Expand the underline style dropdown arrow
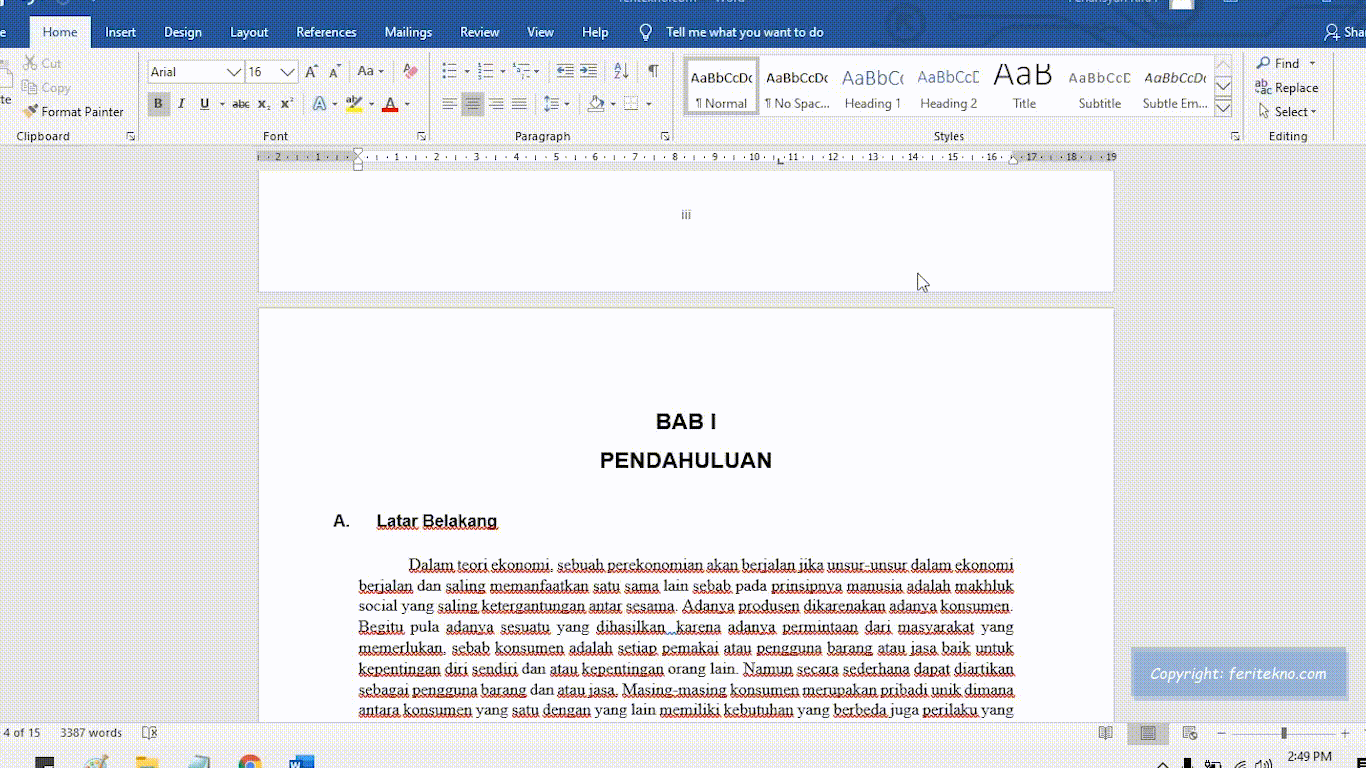1366x768 pixels. click(x=220, y=104)
